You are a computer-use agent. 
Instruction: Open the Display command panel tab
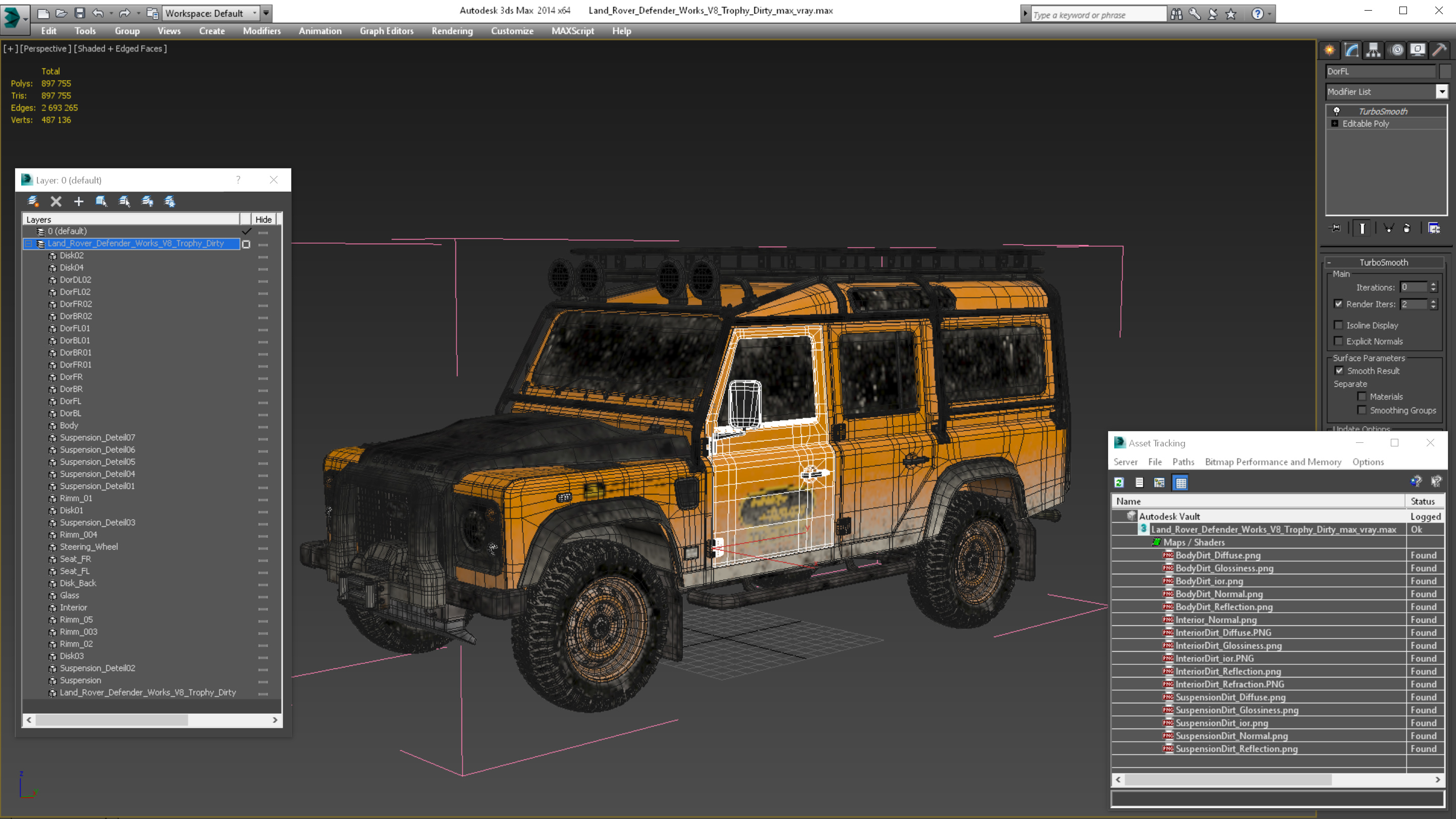point(1418,51)
